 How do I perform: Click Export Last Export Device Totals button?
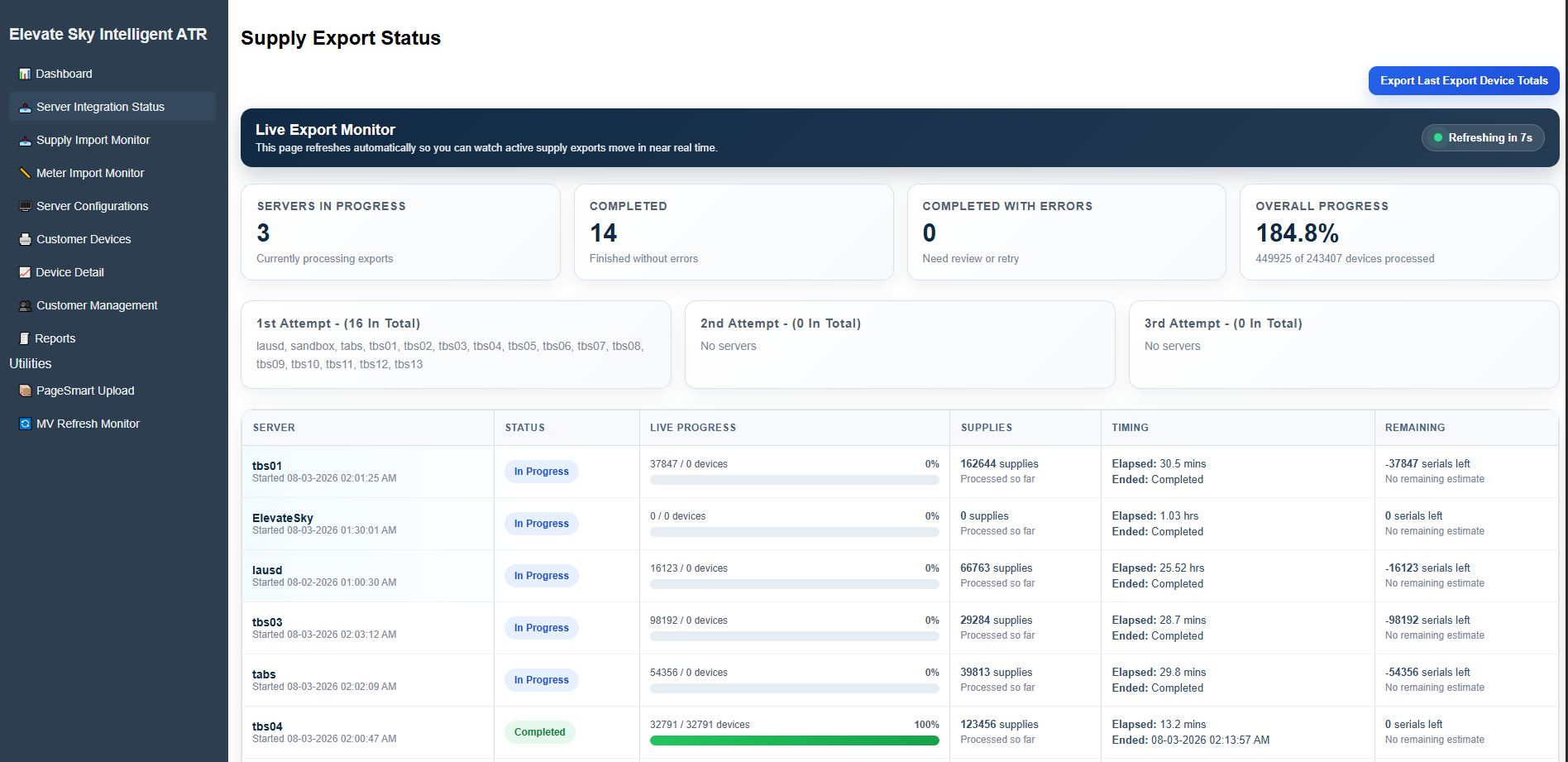[1464, 80]
